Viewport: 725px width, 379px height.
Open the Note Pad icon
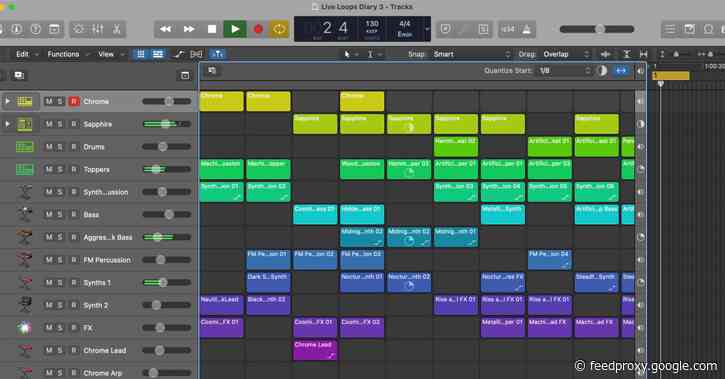click(689, 29)
